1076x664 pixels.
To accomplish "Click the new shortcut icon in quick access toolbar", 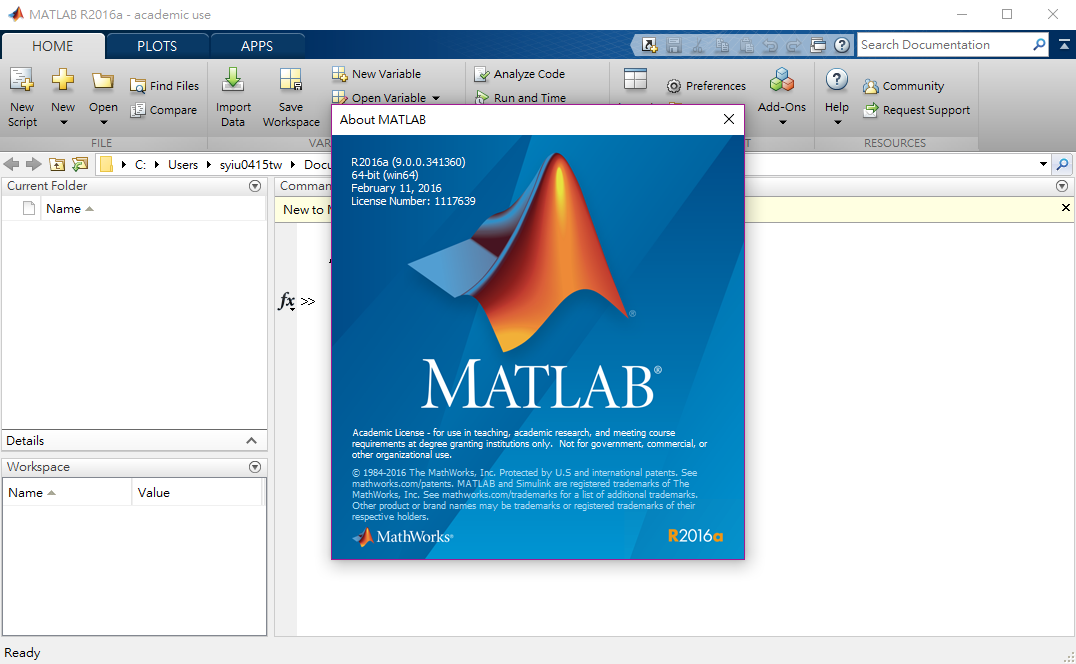I will (x=649, y=45).
